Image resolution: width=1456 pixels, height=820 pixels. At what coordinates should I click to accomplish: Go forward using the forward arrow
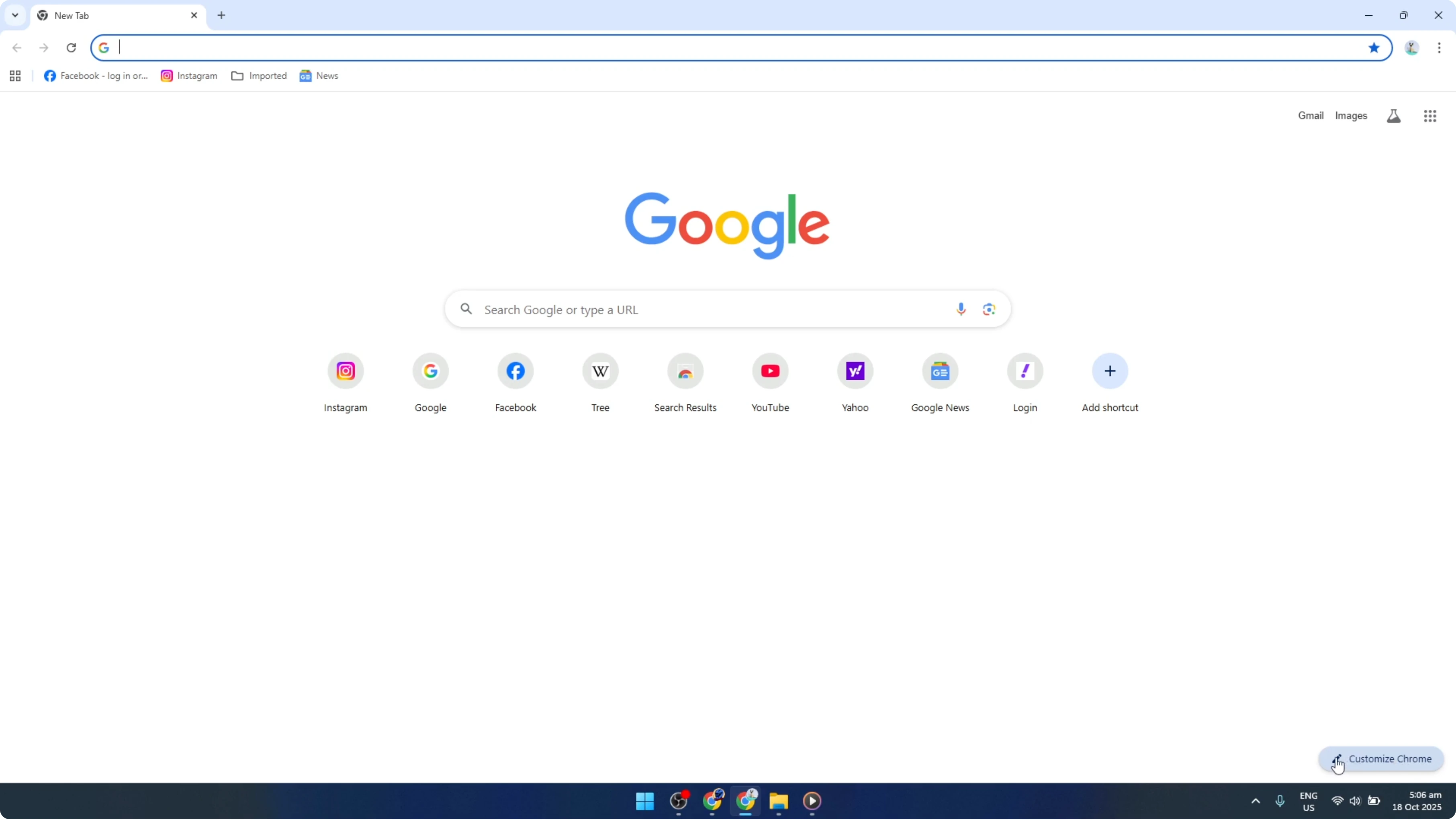point(43,47)
